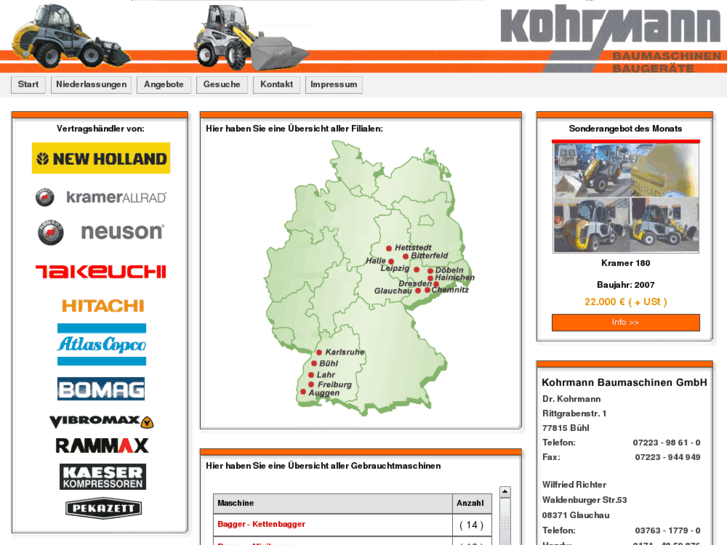This screenshot has height=545, width=727.
Task: Pick the Leipzig branch marker
Action: (x=416, y=269)
